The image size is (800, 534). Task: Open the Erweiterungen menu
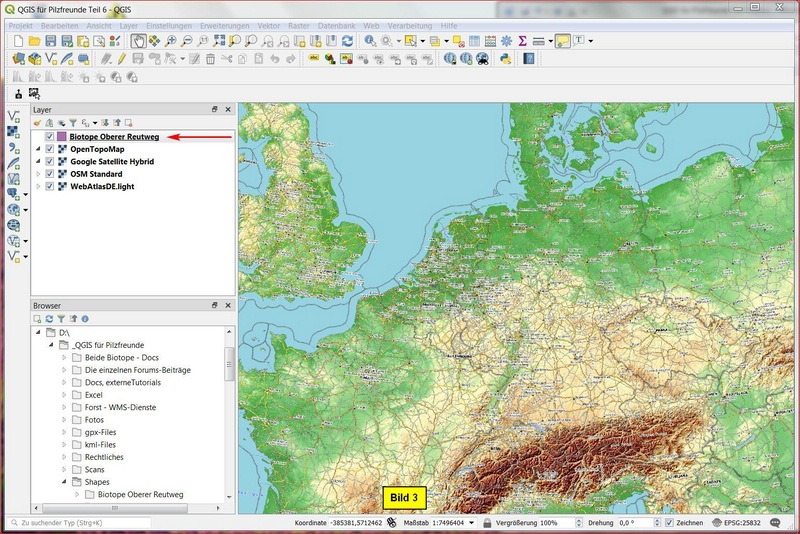tap(226, 24)
